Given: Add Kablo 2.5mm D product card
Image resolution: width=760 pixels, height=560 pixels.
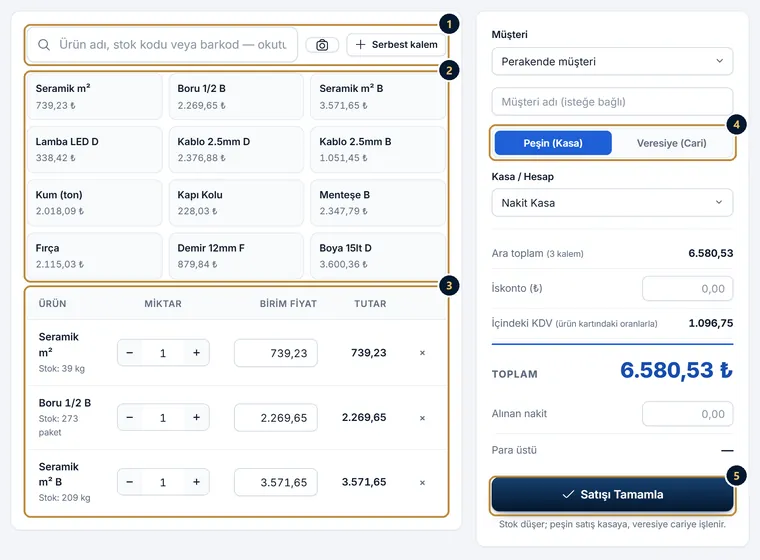Looking at the screenshot, I should [x=236, y=149].
